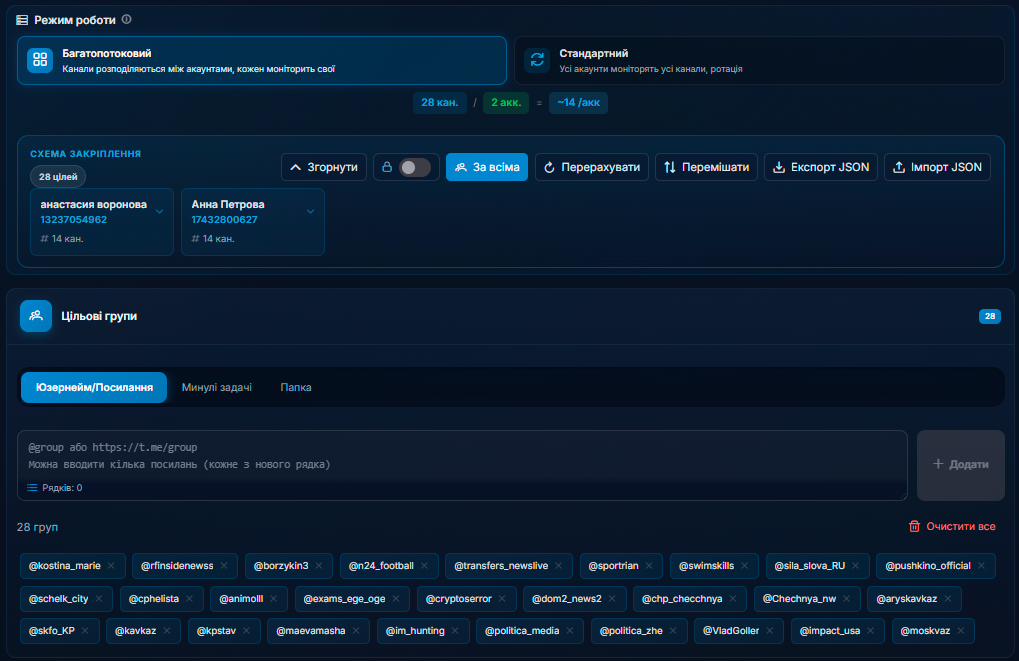Open the Минулі задачі tab
This screenshot has width=1019, height=661.
[x=216, y=387]
